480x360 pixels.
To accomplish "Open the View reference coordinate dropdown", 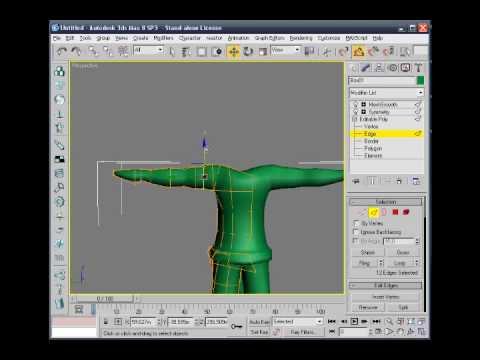I will click(285, 50).
